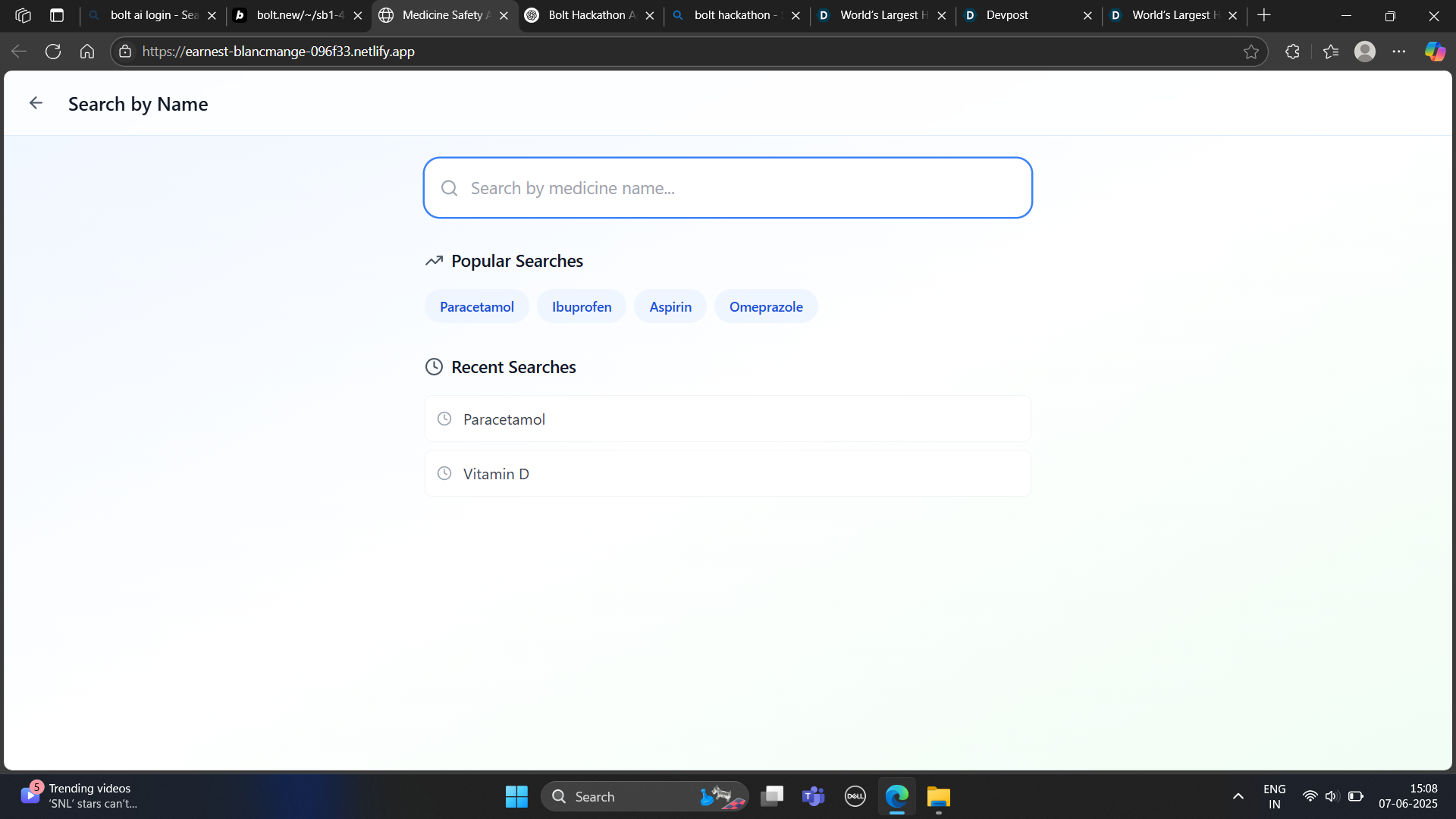Click inside the medicine name search field

727,187
